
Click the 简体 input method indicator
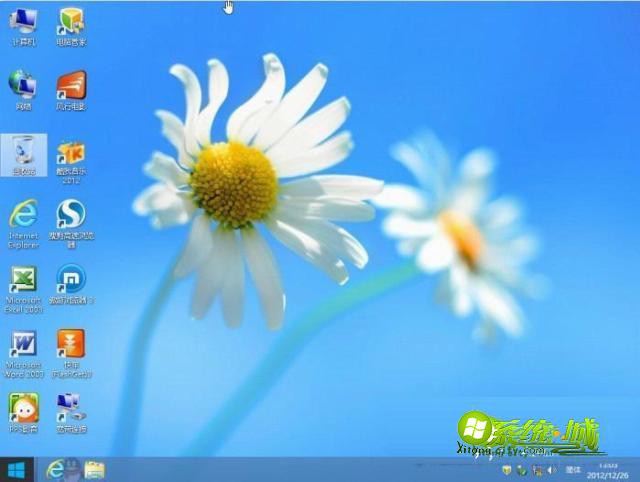(573, 470)
